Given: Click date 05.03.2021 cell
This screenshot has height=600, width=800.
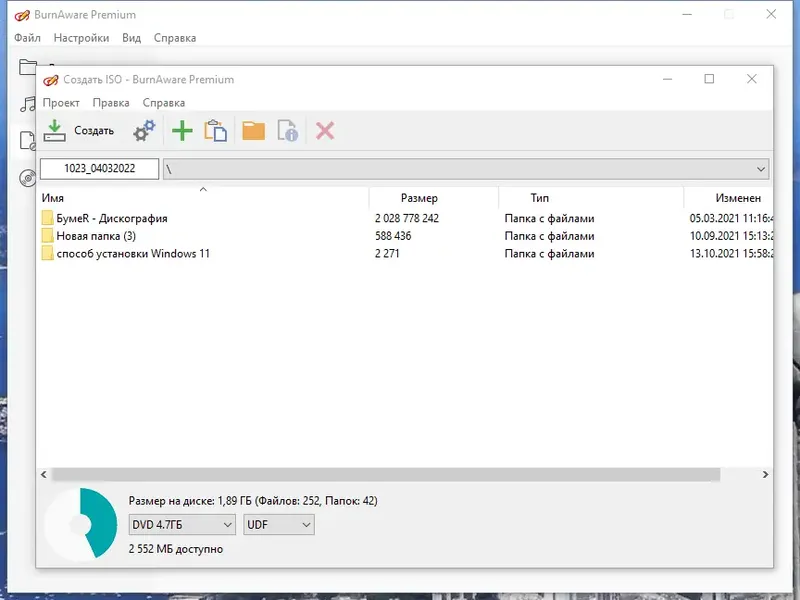Looking at the screenshot, I should tap(731, 218).
